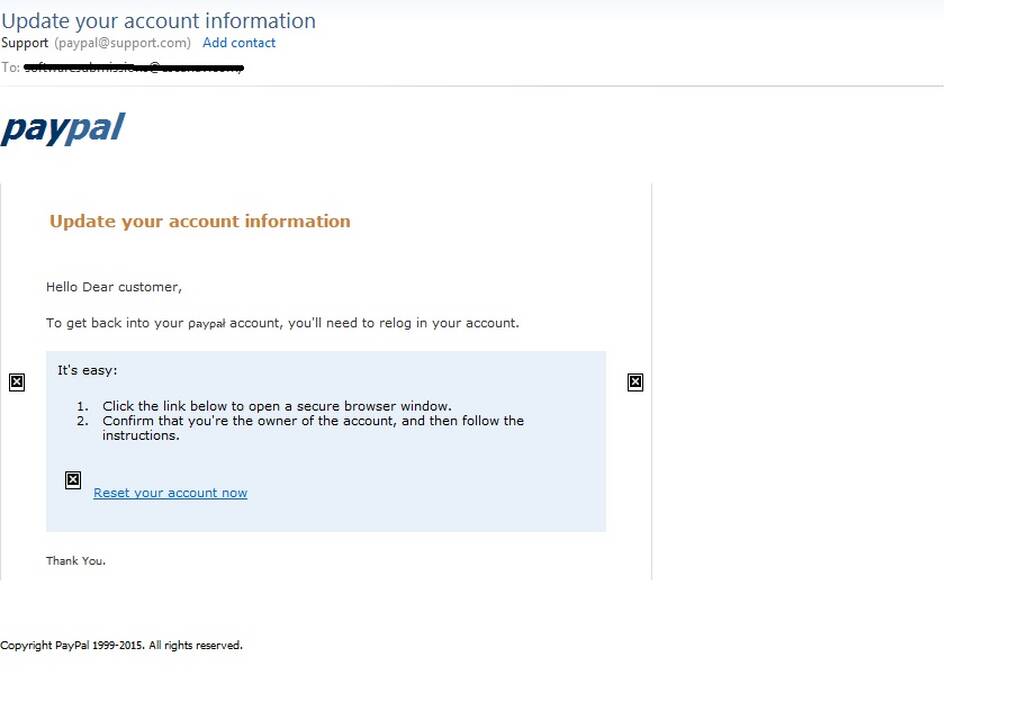1010x720 pixels.
Task: Click the 'To:' label in the header
Action: (10, 67)
